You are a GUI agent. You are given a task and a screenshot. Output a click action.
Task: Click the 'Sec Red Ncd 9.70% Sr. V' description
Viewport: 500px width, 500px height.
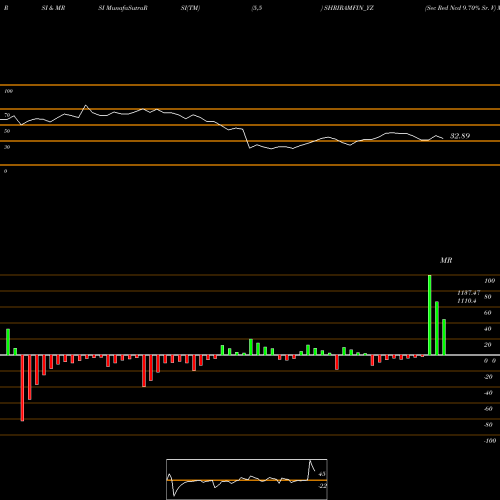pyautogui.click(x=460, y=8)
